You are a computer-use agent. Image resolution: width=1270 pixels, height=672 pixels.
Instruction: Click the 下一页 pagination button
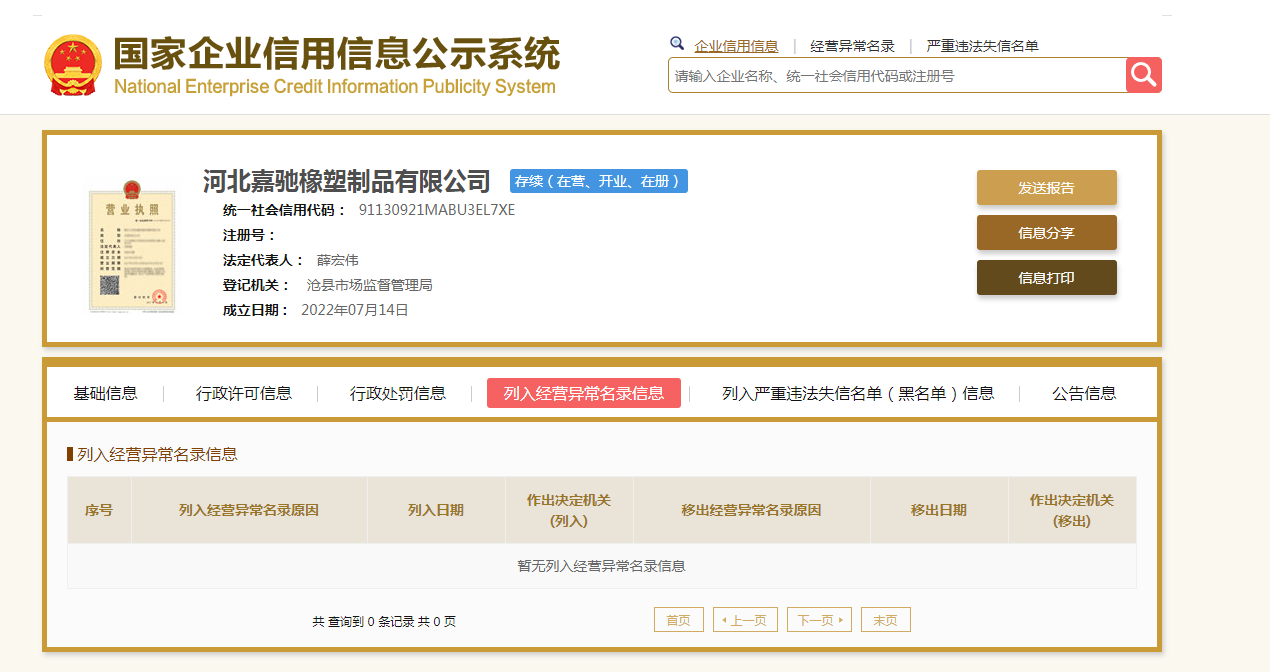click(819, 620)
